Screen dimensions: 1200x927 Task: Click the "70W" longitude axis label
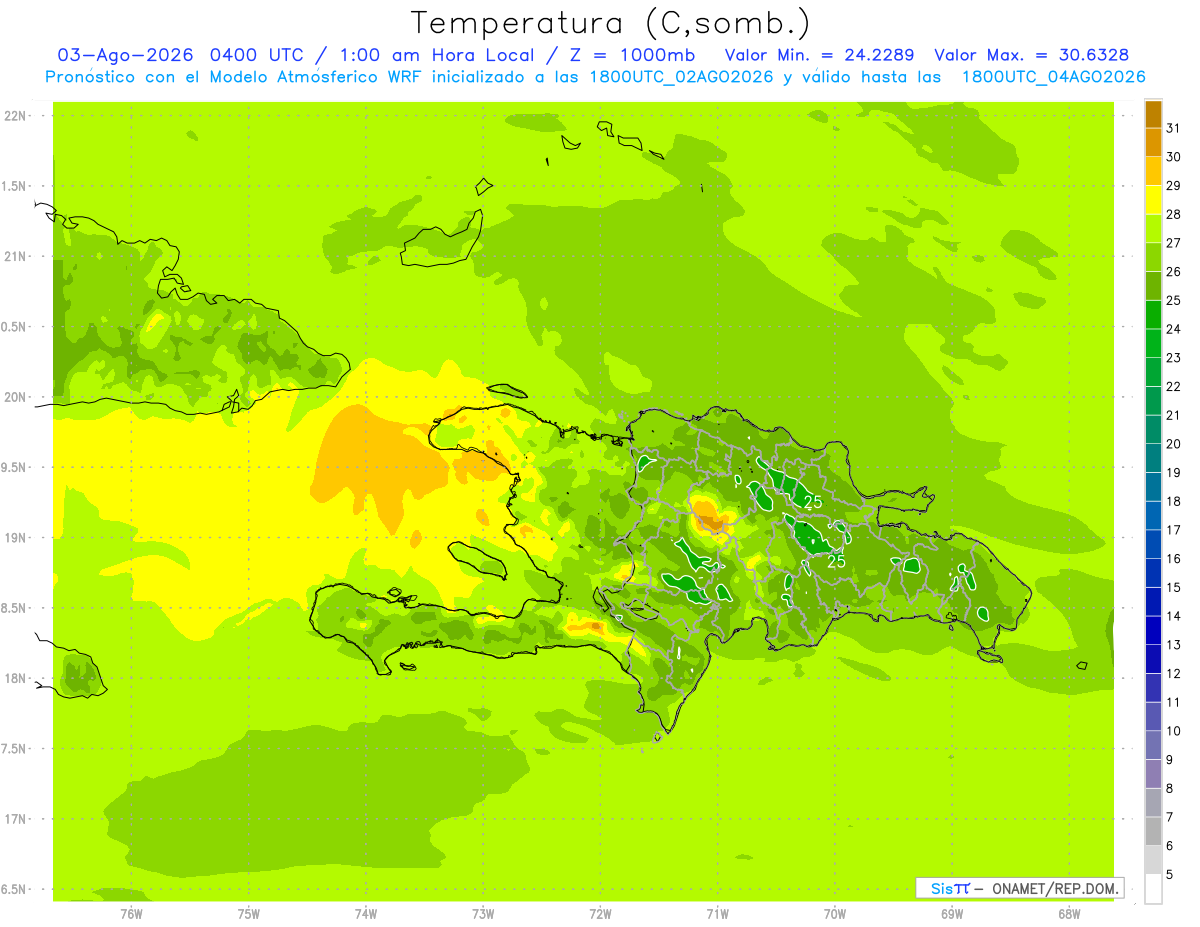pyautogui.click(x=835, y=914)
